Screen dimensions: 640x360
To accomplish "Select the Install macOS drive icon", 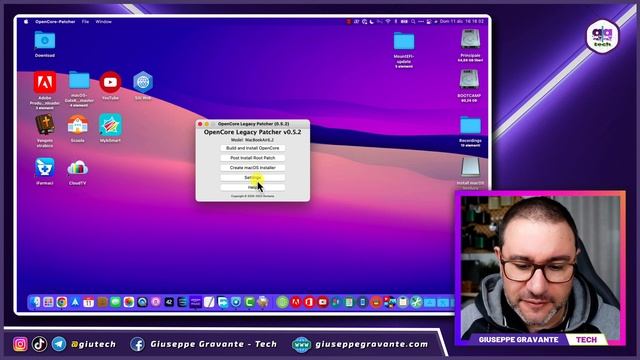I will (x=470, y=167).
